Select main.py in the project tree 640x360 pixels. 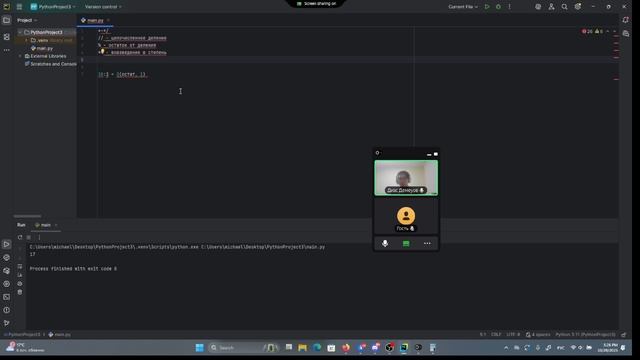42,48
